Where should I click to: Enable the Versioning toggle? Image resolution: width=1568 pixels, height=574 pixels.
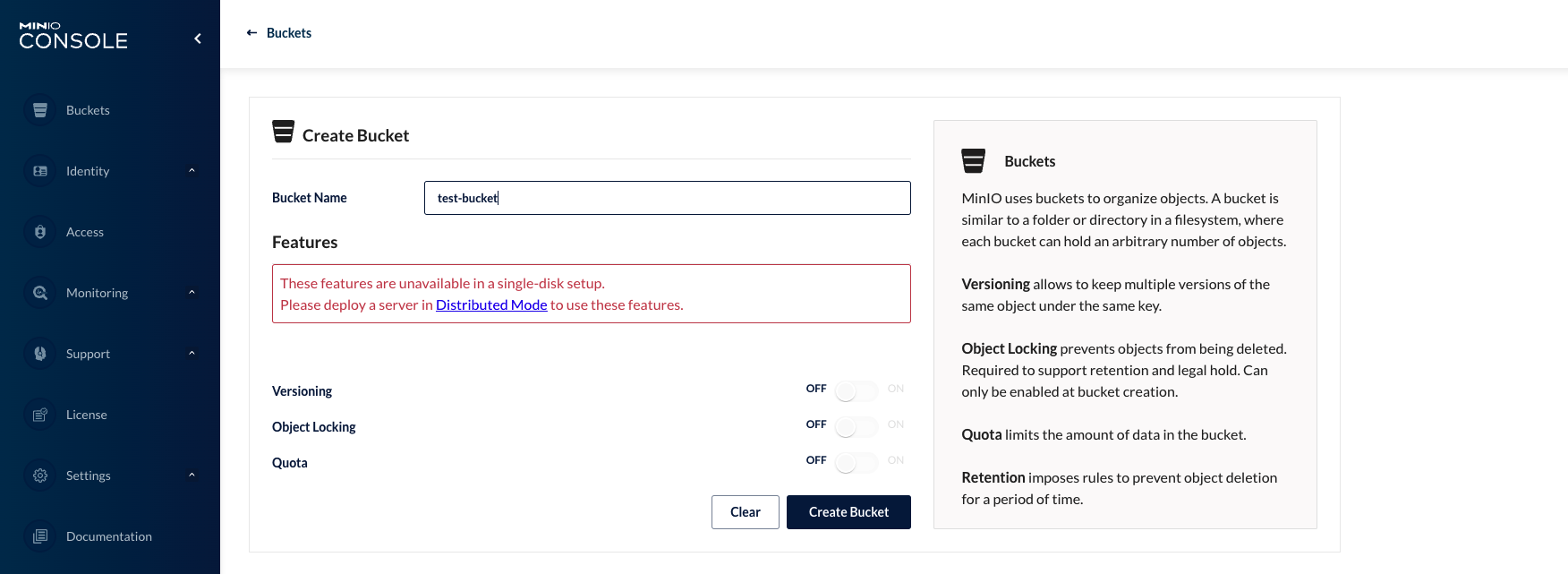(855, 390)
